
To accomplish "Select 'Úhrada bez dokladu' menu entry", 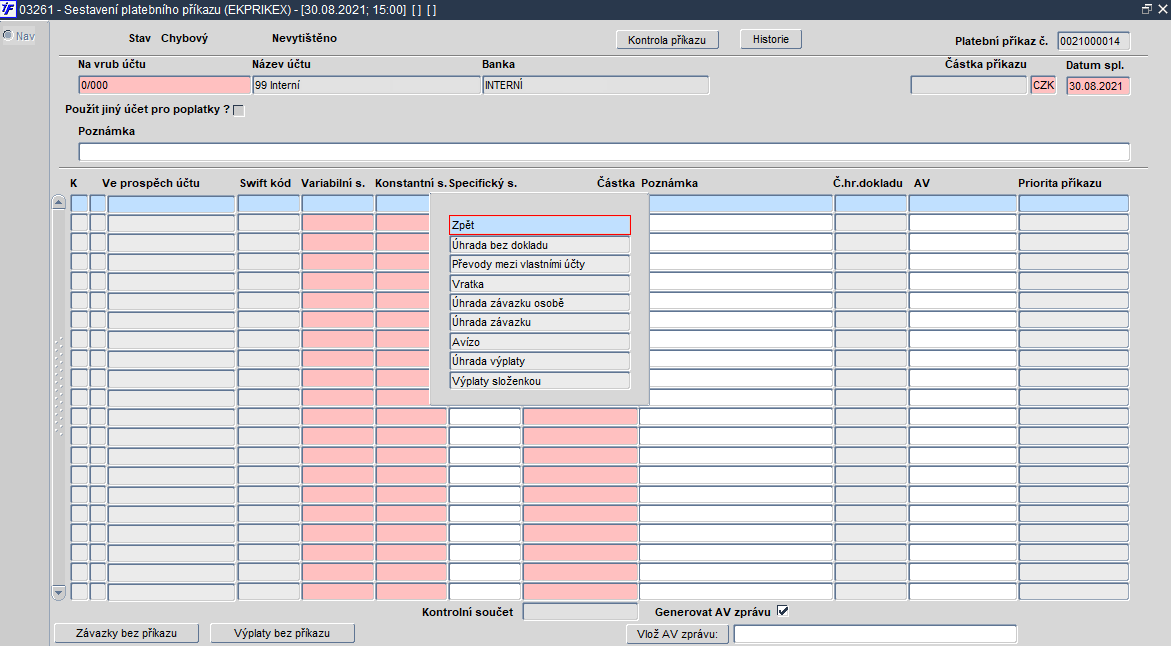I will [540, 245].
